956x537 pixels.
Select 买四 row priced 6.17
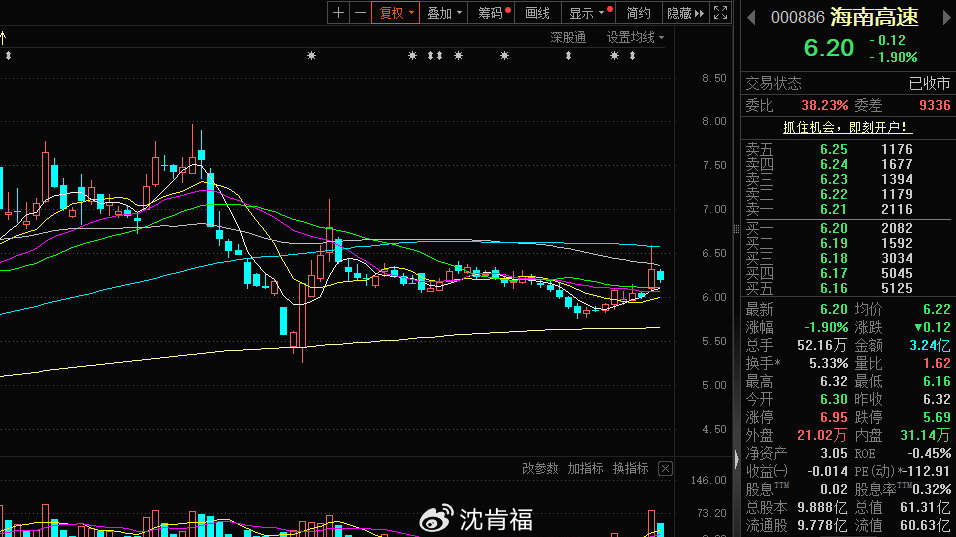[848, 274]
